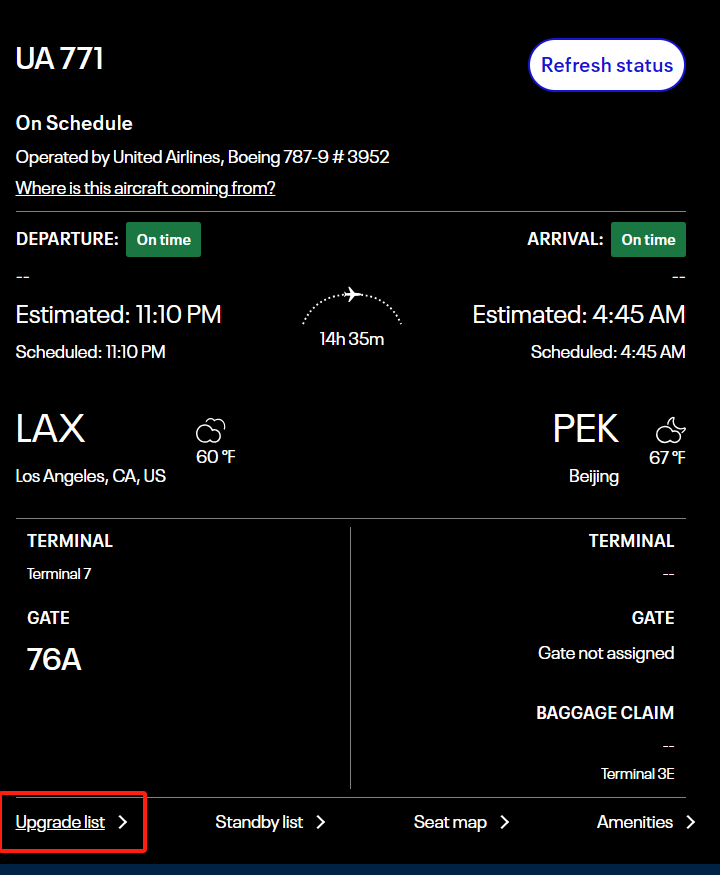Image resolution: width=720 pixels, height=875 pixels.
Task: Click the departure On time badge
Action: 163,240
